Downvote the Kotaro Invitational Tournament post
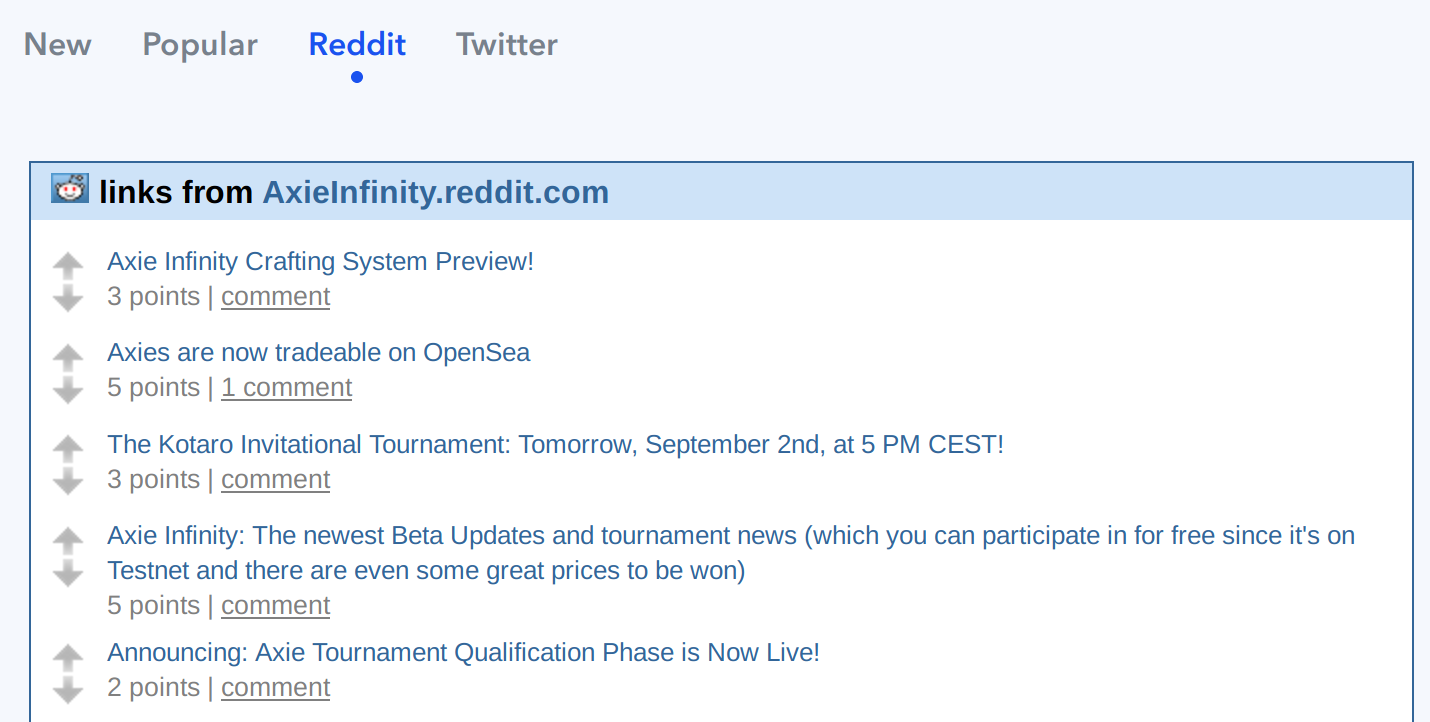This screenshot has height=722, width=1430. [68, 481]
